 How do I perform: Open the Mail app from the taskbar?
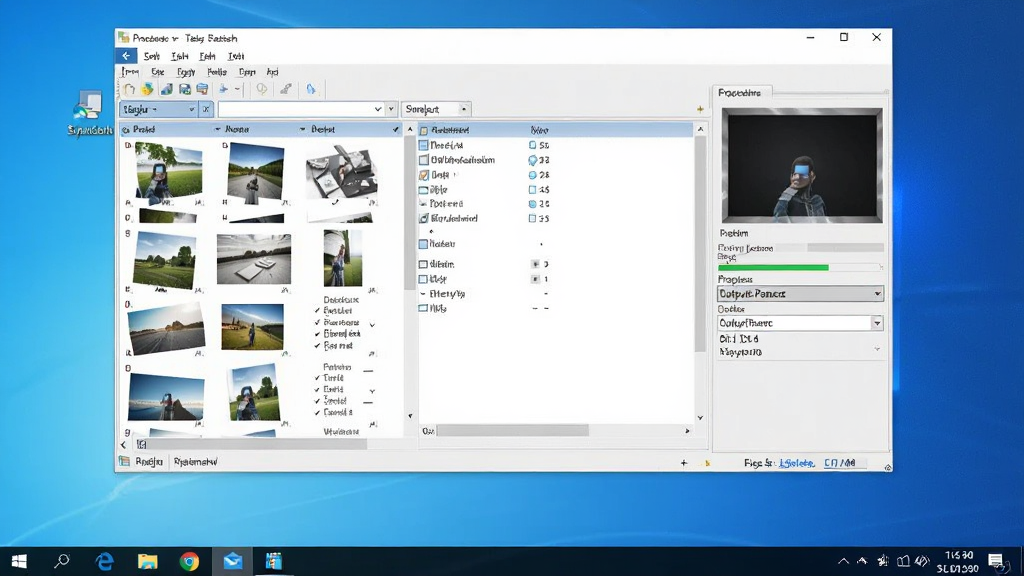232,562
